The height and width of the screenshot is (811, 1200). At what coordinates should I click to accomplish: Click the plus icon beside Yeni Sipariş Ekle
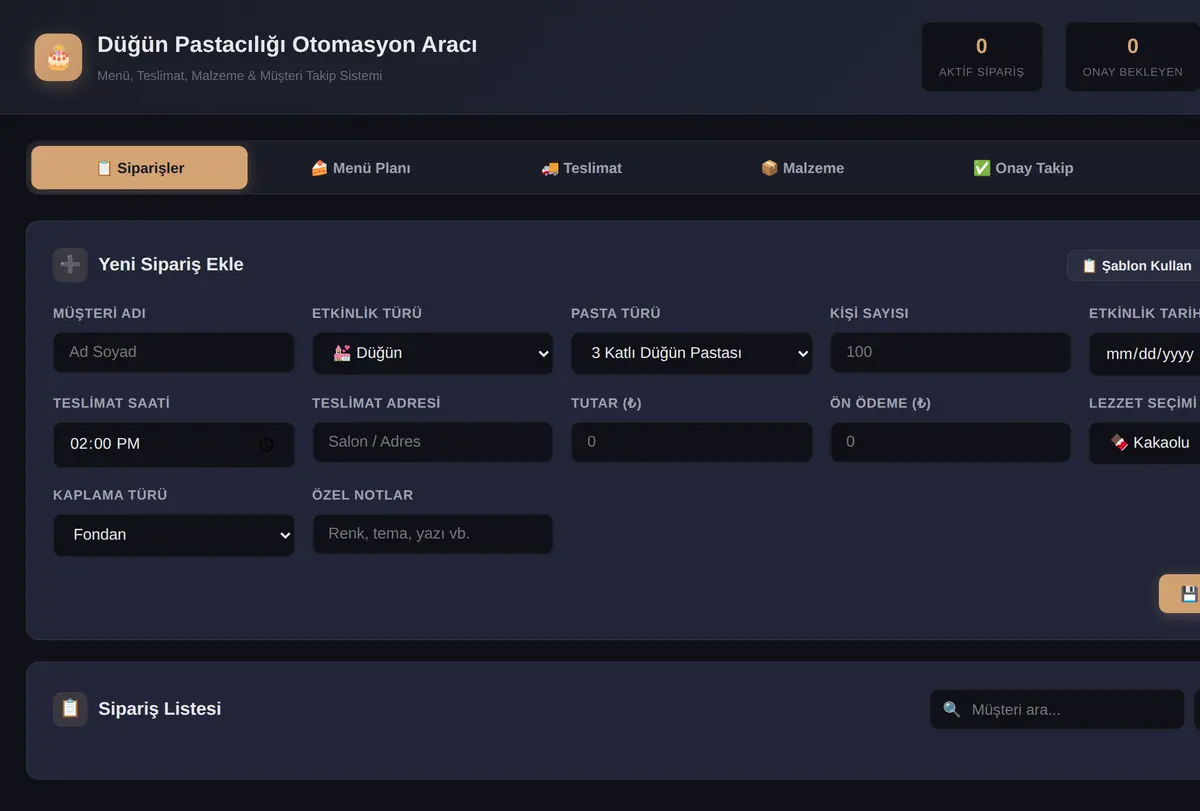tap(70, 265)
